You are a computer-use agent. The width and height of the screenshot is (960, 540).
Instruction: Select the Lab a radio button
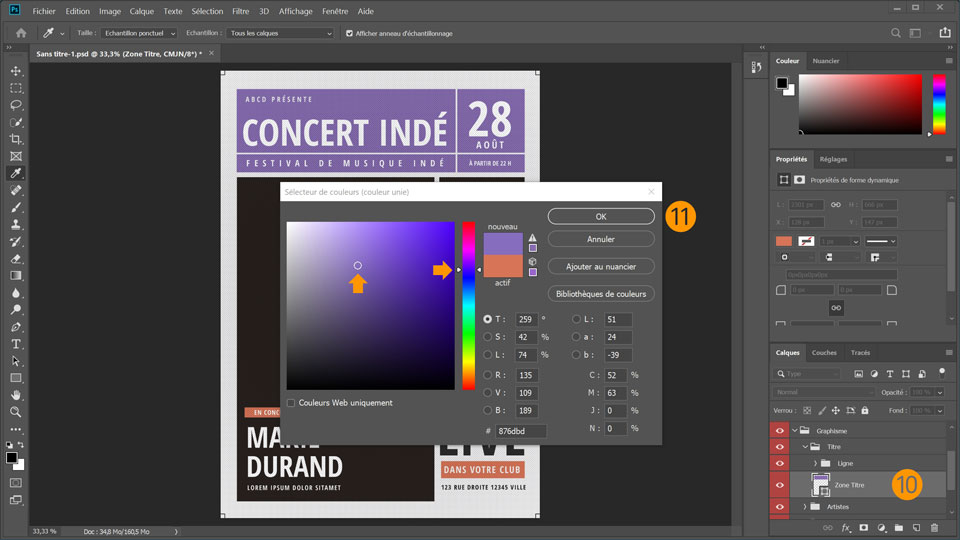click(x=576, y=337)
